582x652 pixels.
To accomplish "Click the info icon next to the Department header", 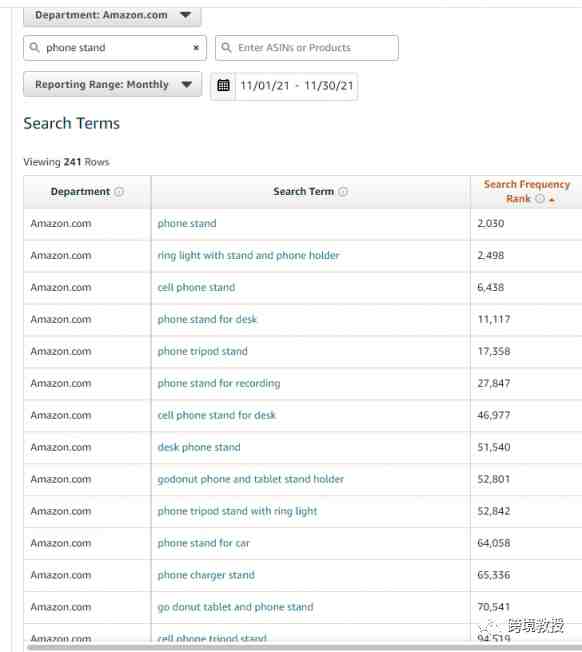I will point(119,192).
